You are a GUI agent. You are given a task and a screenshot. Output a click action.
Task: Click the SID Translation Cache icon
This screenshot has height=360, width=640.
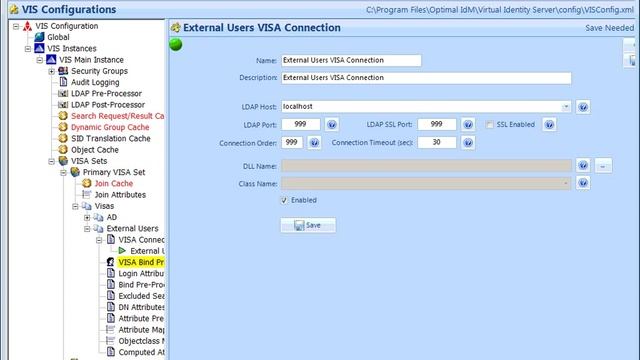(x=63, y=138)
